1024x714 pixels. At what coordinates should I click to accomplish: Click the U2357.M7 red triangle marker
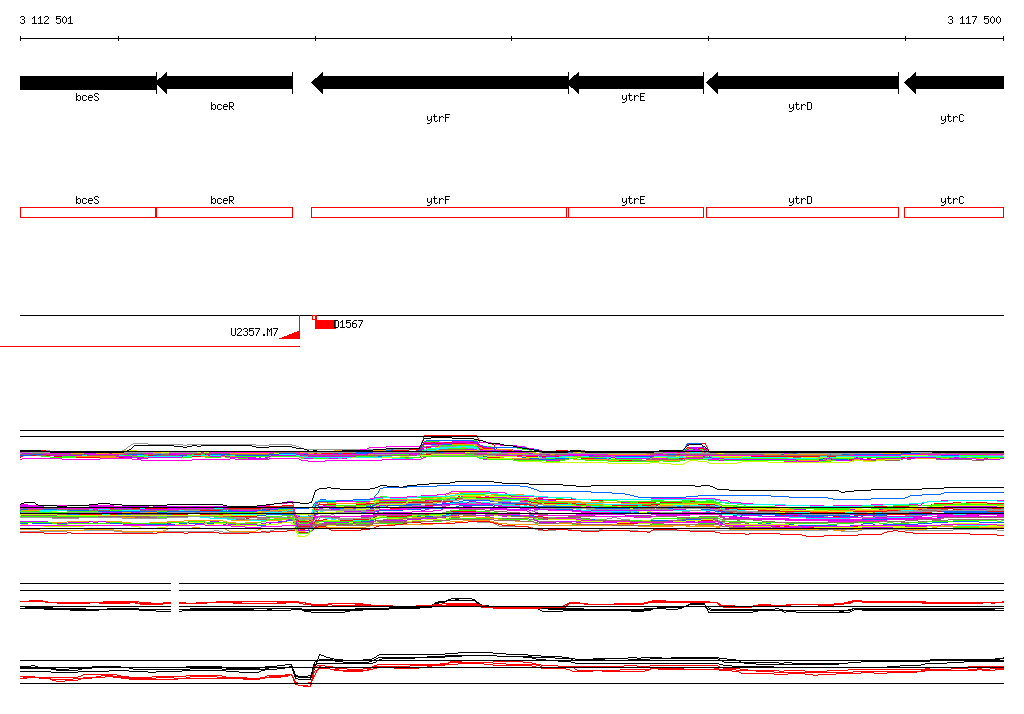point(291,334)
